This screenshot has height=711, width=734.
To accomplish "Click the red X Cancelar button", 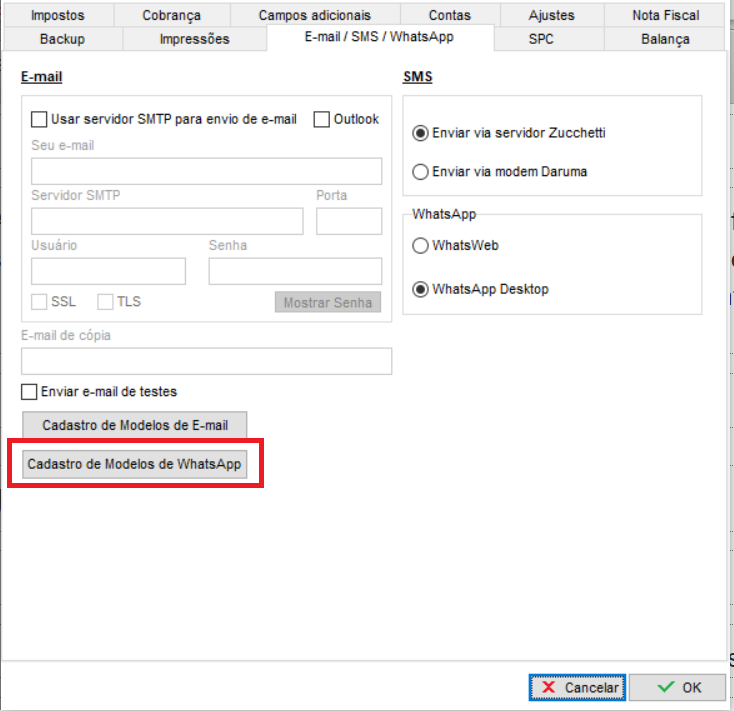I will (577, 688).
